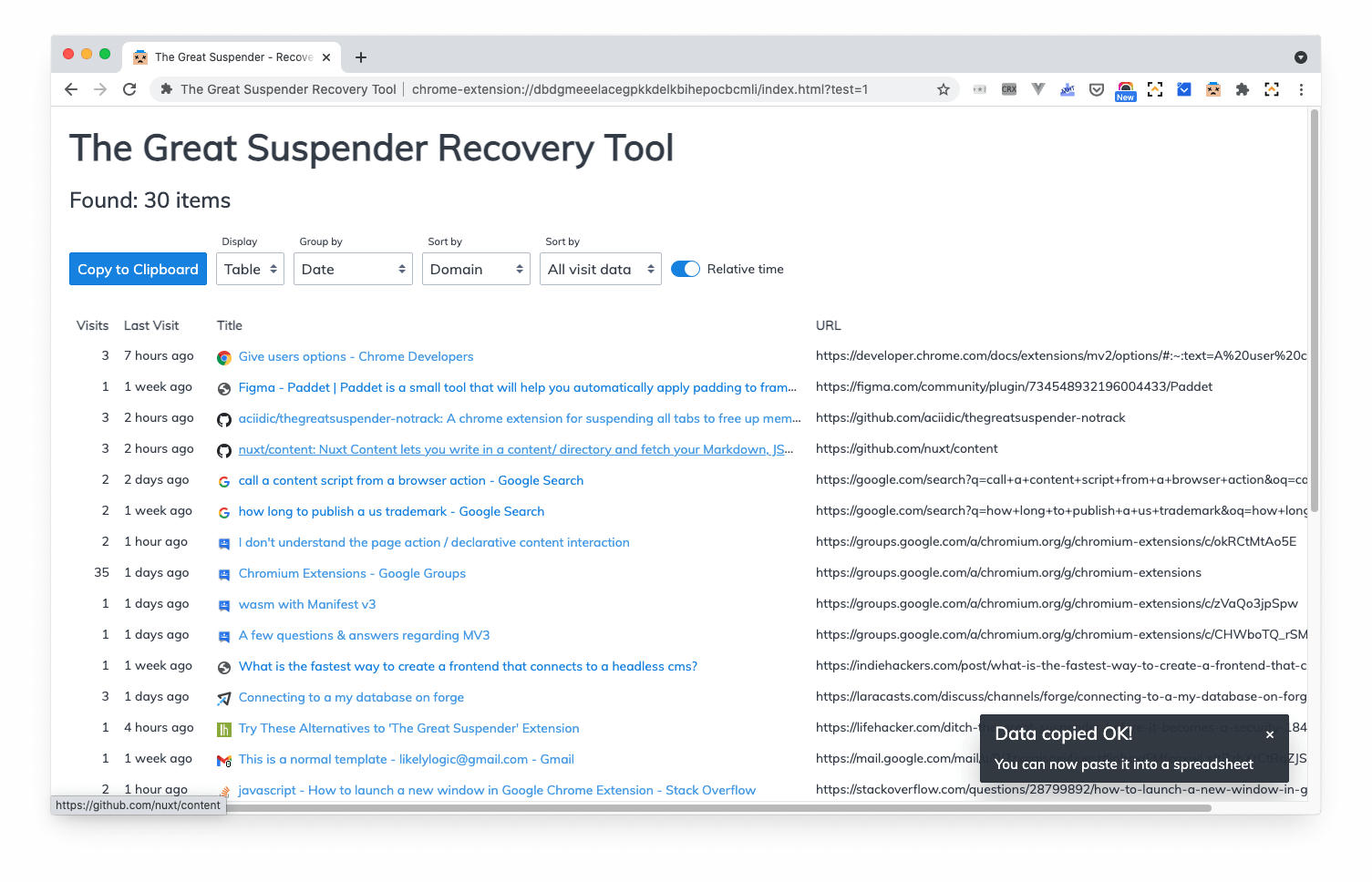
Task: Open the Group by Date dropdown
Action: [353, 269]
